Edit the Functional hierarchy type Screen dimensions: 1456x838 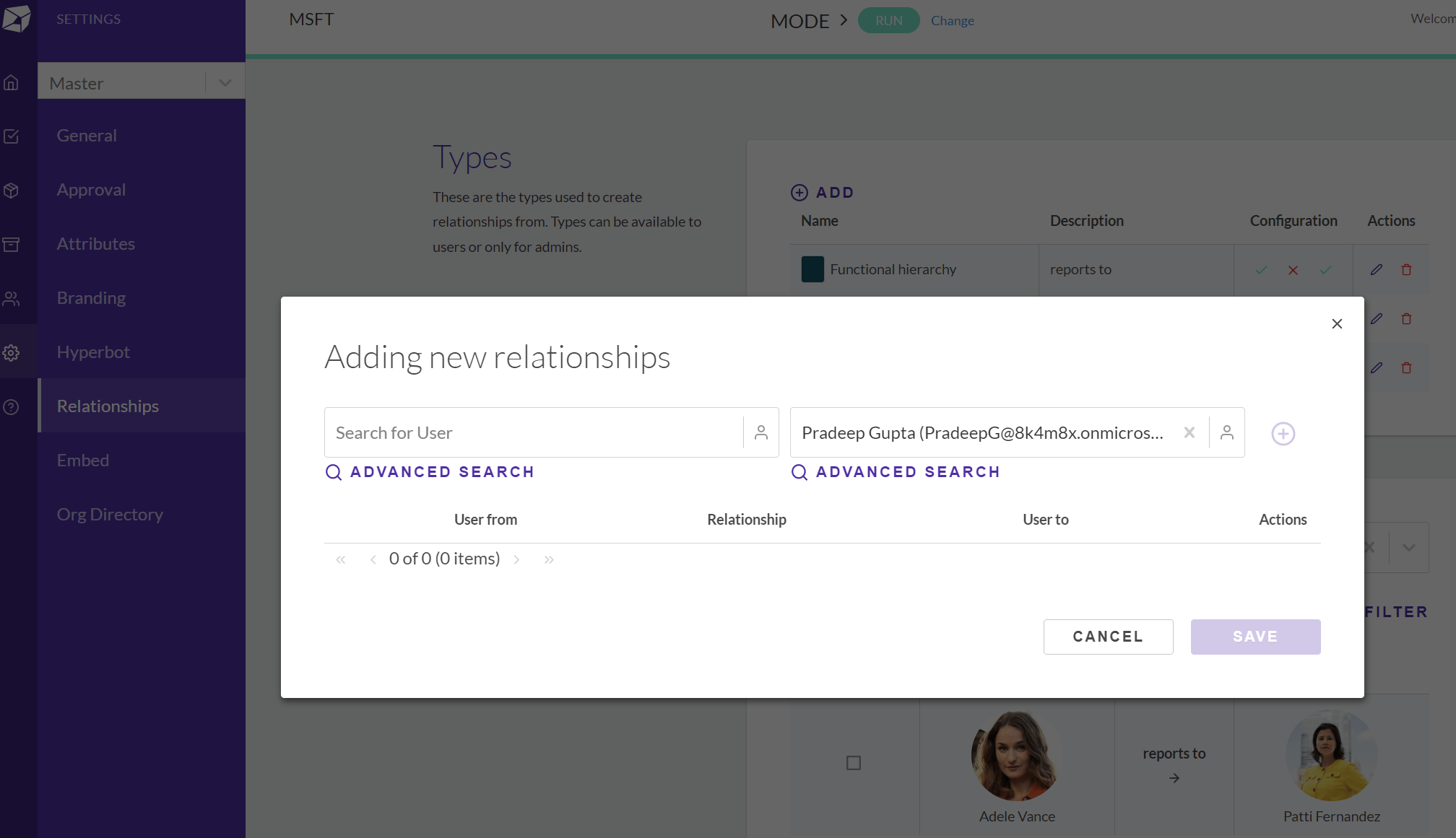(x=1376, y=270)
